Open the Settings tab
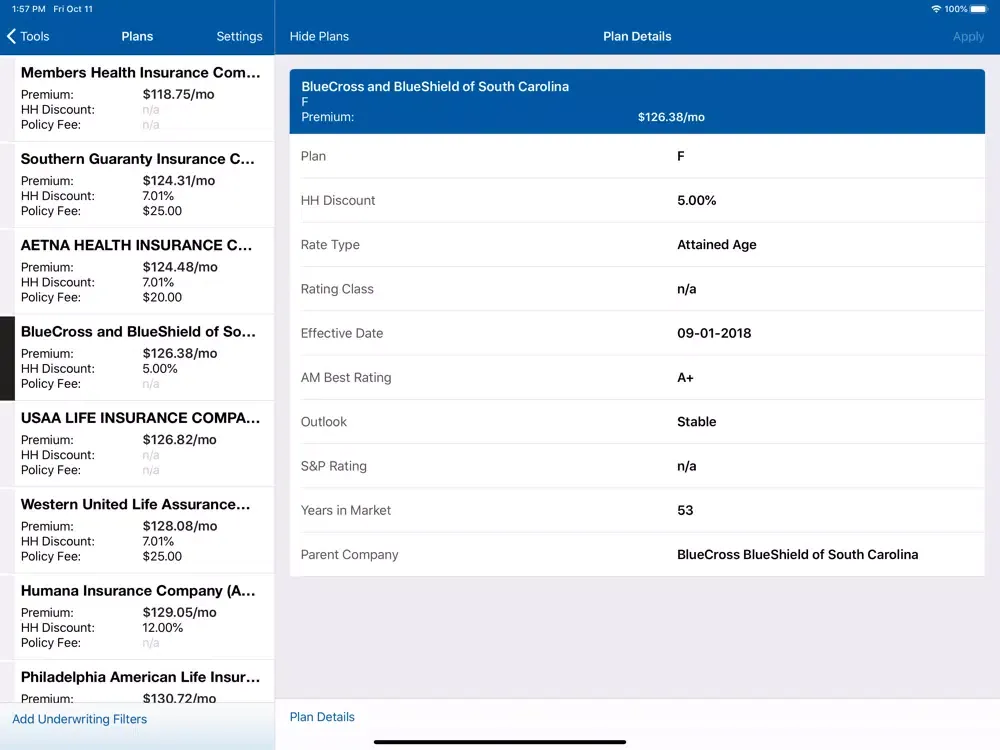1000x750 pixels. [x=239, y=36]
